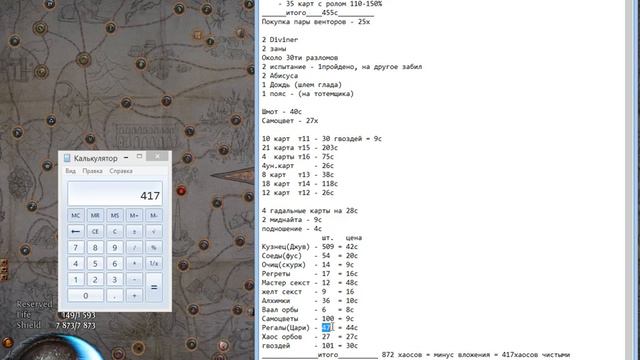
Task: Click calculator digit 5
Action: click(95, 263)
